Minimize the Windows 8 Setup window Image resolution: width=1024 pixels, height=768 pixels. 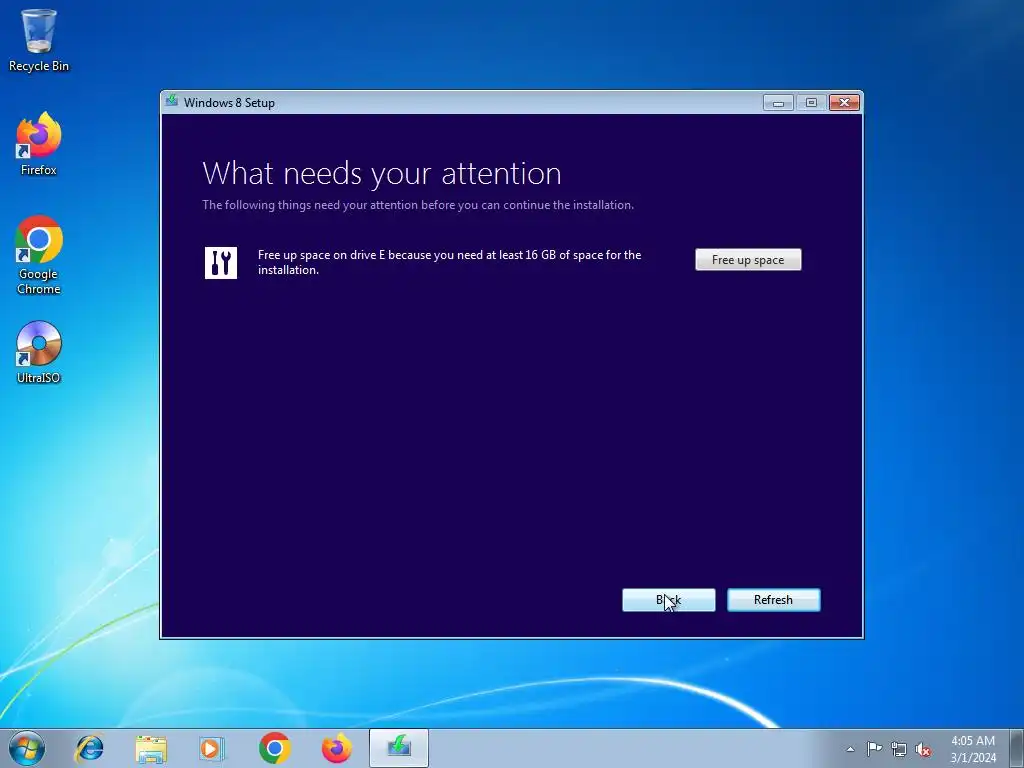pos(778,103)
